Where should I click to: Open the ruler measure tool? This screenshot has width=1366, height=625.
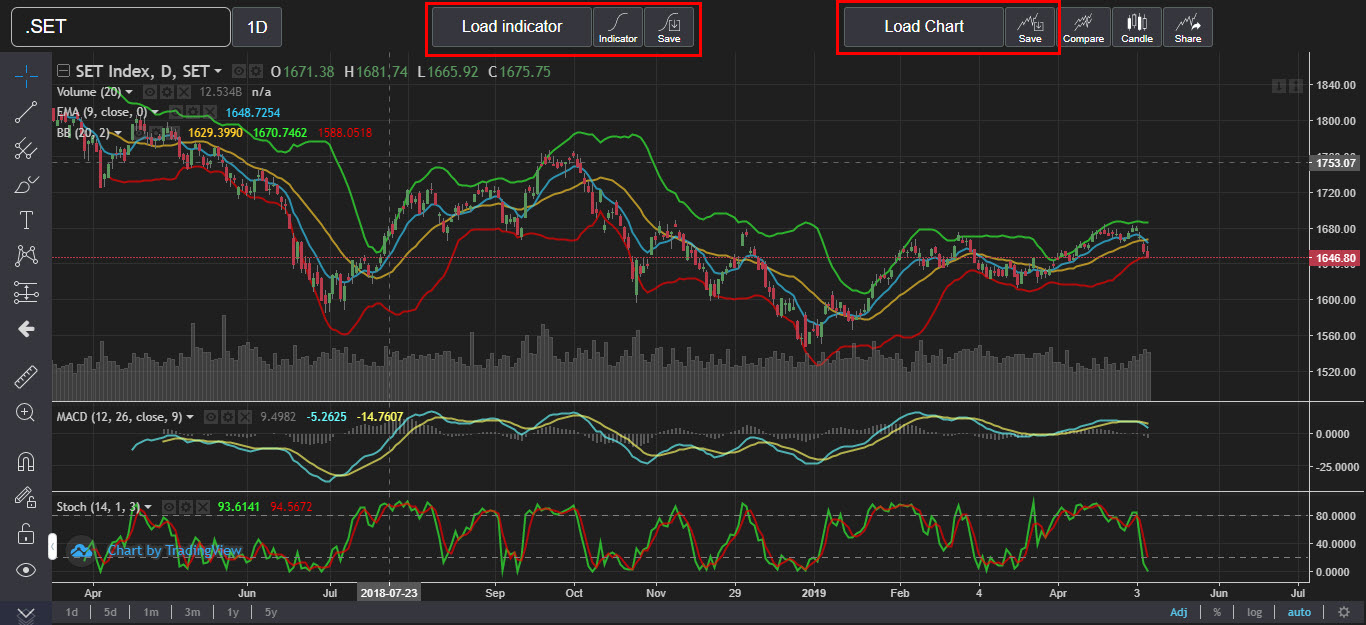pos(26,376)
